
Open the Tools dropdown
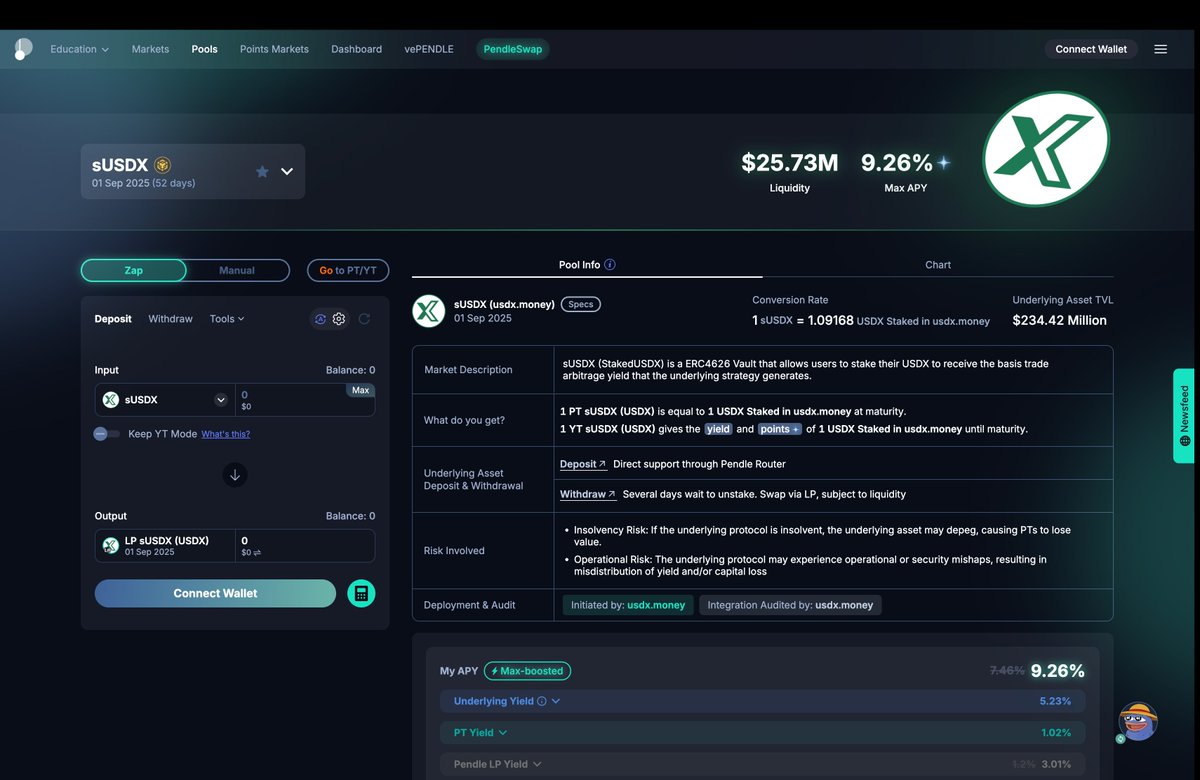coord(227,319)
